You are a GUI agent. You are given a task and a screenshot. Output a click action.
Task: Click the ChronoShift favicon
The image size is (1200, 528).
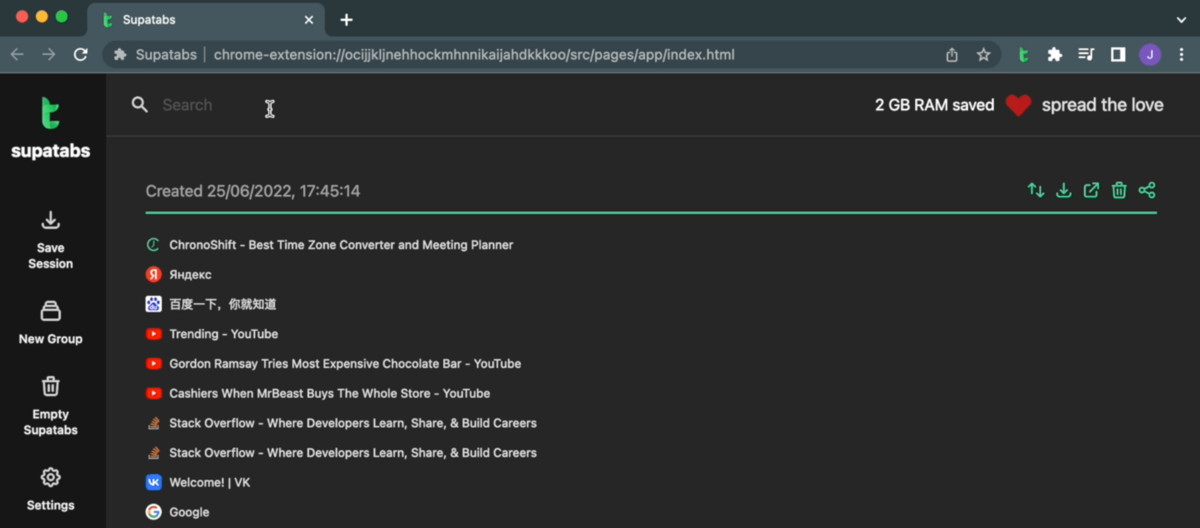pos(153,245)
